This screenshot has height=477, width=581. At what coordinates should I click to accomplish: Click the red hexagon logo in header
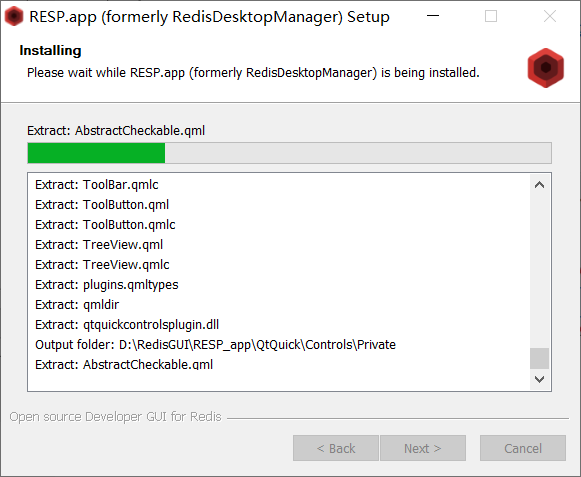[x=546, y=68]
